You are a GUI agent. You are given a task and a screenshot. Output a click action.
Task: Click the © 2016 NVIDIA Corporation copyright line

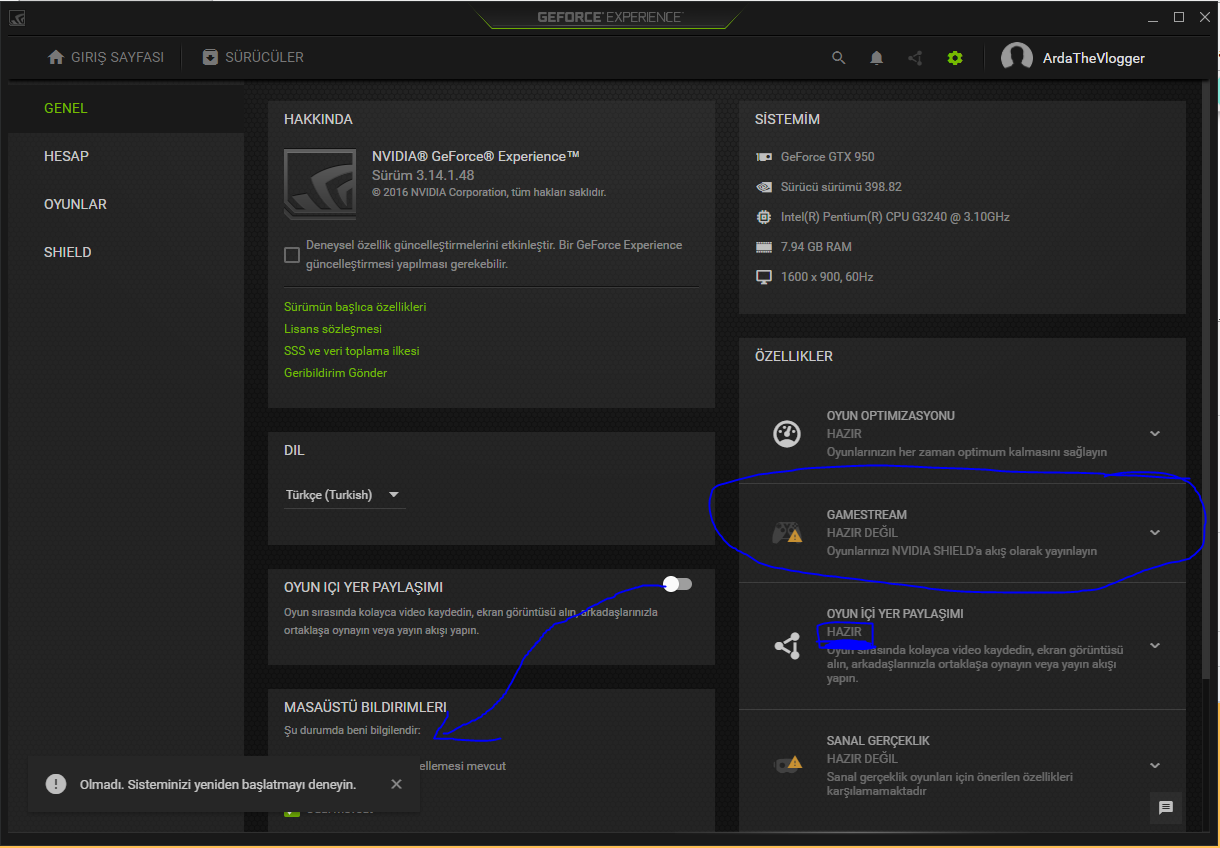tap(489, 192)
